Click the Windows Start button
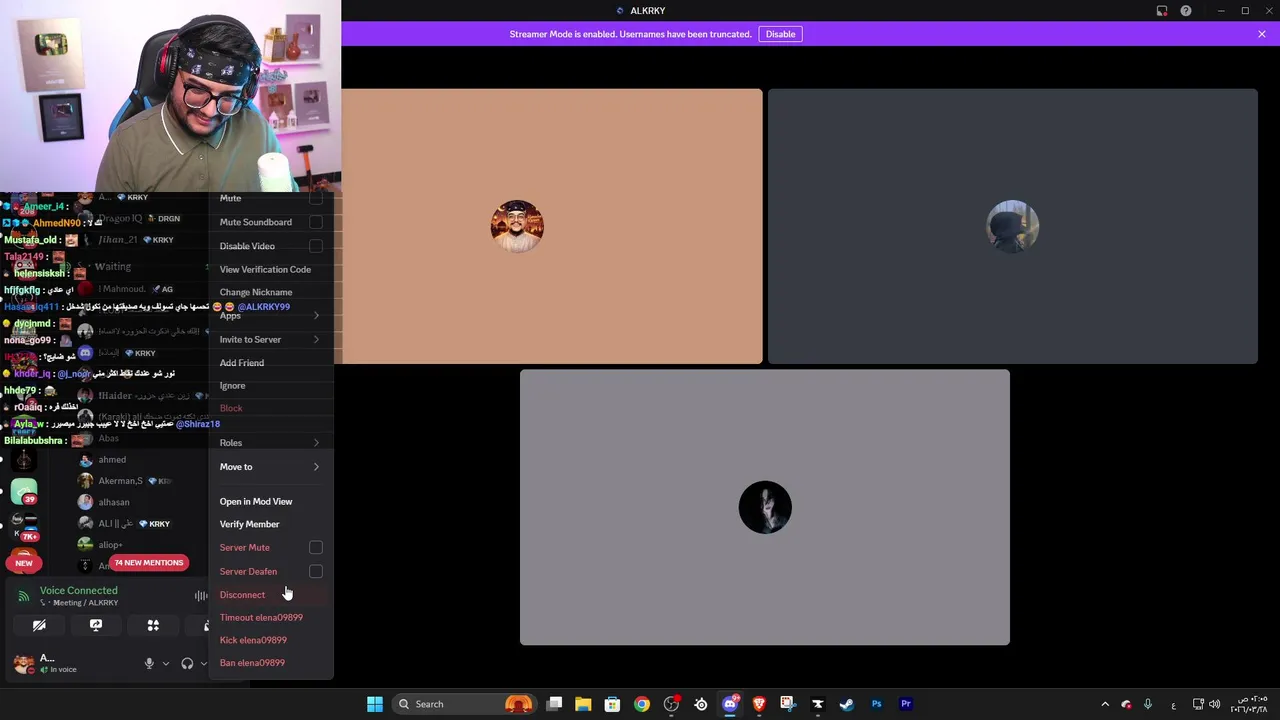Viewport: 1280px width, 720px height. click(375, 704)
